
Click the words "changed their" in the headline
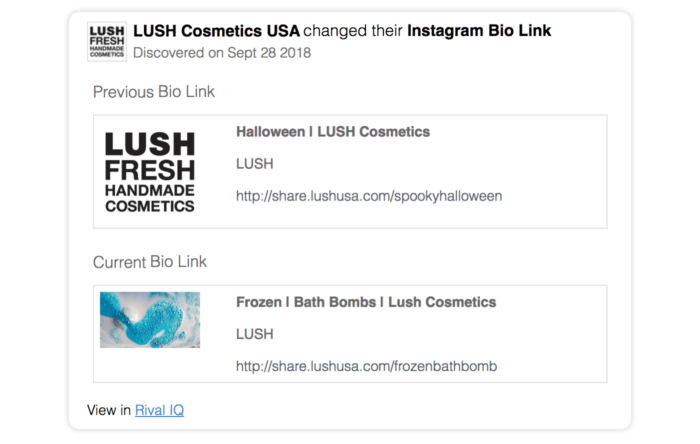[354, 31]
